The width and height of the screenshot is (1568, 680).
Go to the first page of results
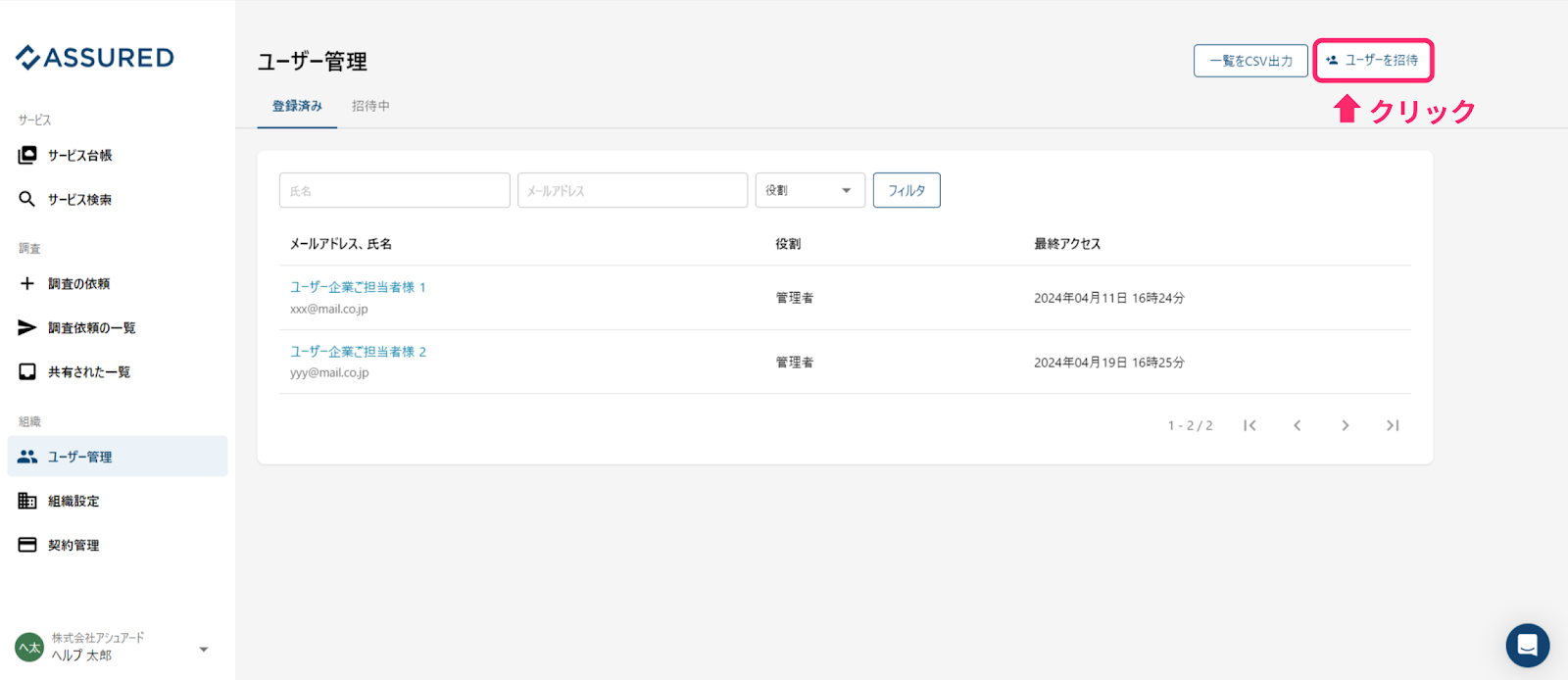point(1249,425)
